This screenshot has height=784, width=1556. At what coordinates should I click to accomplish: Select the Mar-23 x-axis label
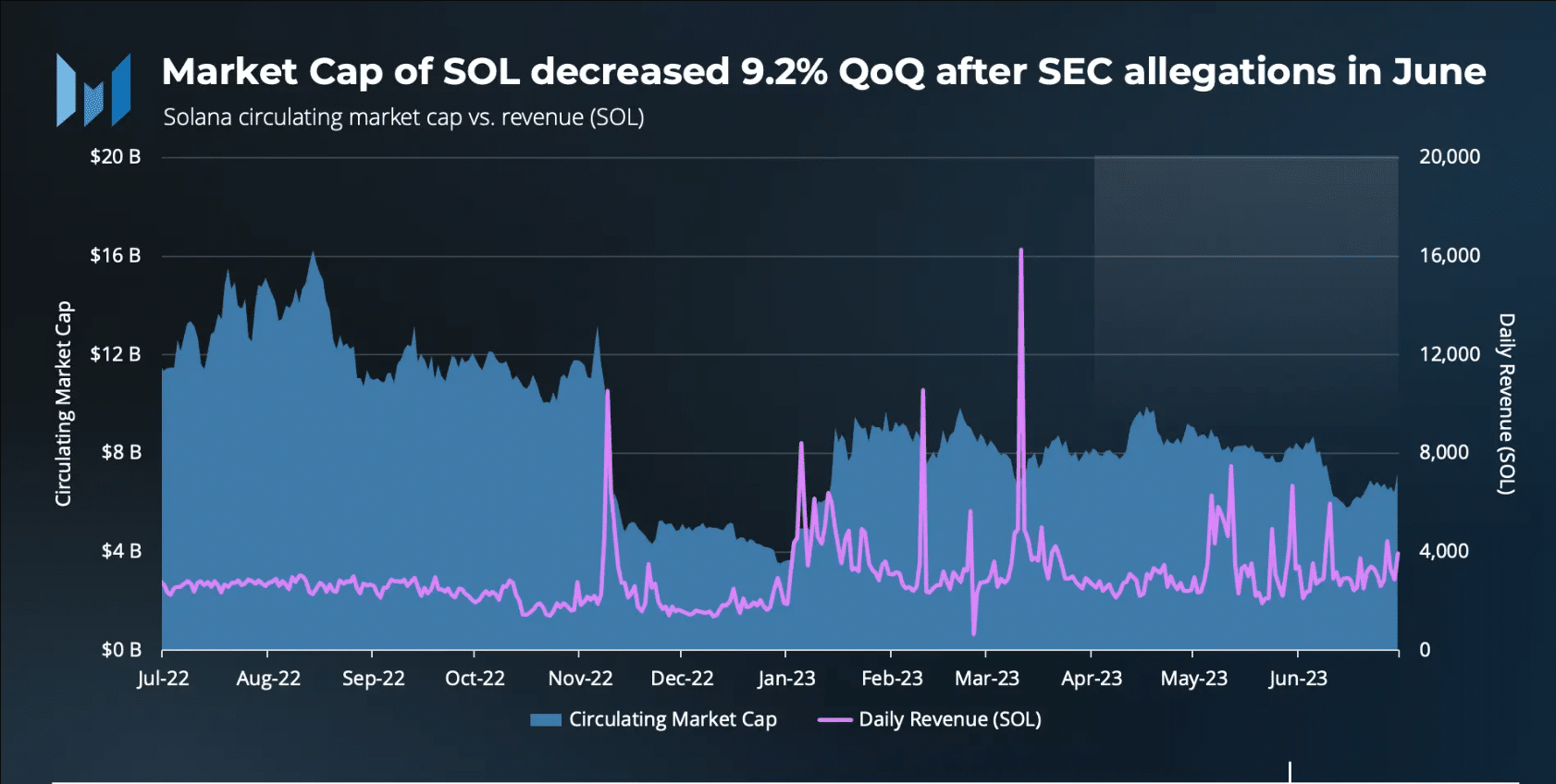pyautogui.click(x=987, y=679)
